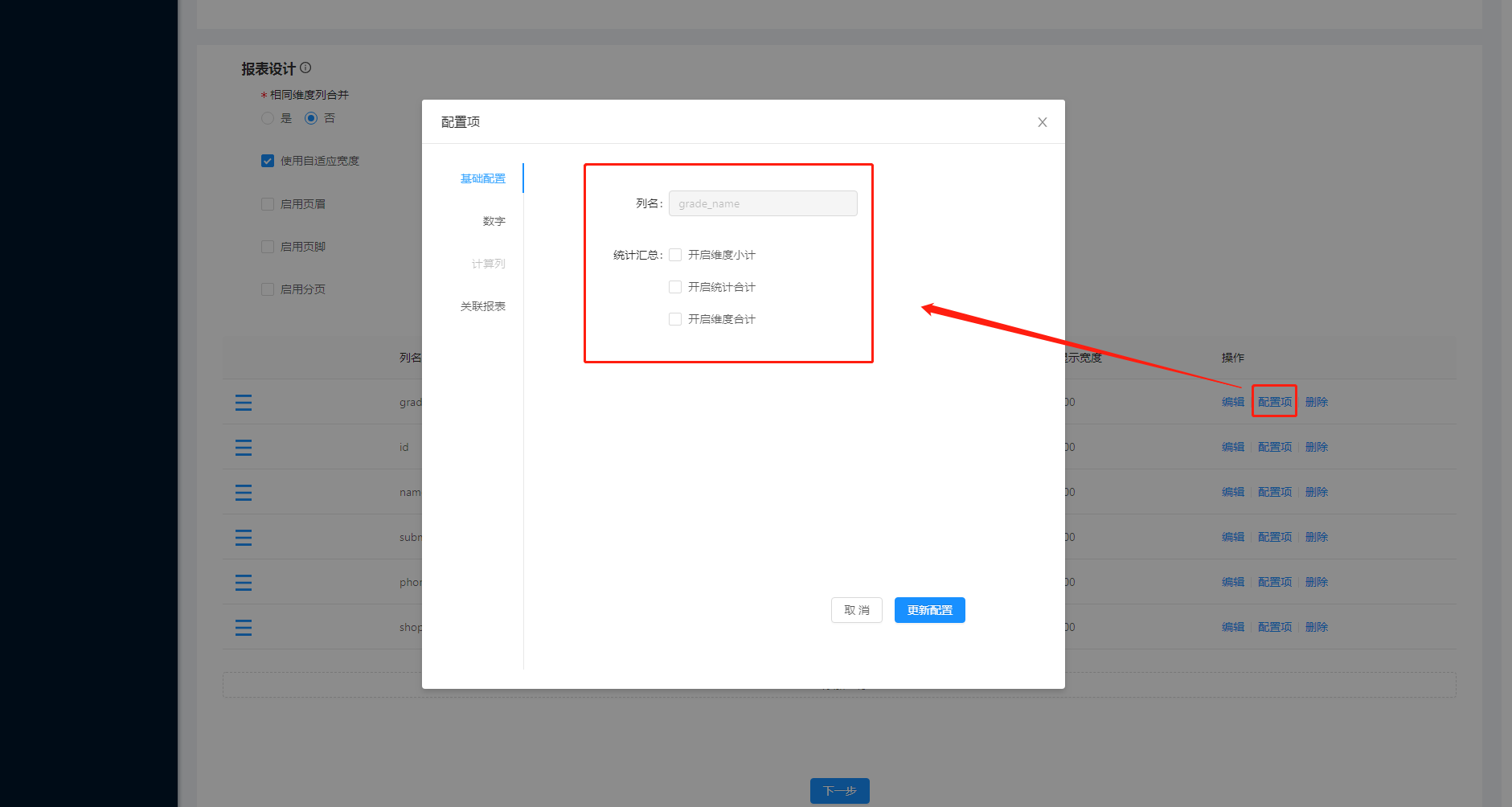Open the 计算列 tab
This screenshot has height=807, width=1512.
pos(488,264)
